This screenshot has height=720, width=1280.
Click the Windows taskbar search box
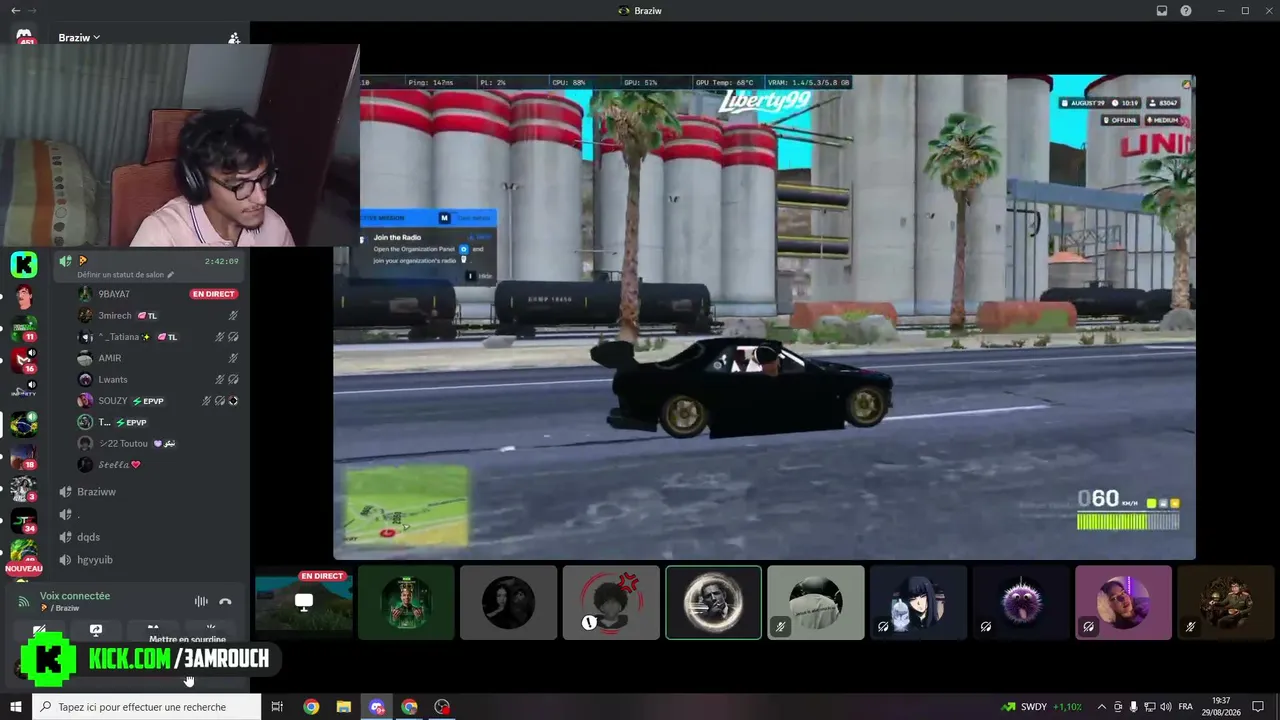(x=147, y=707)
